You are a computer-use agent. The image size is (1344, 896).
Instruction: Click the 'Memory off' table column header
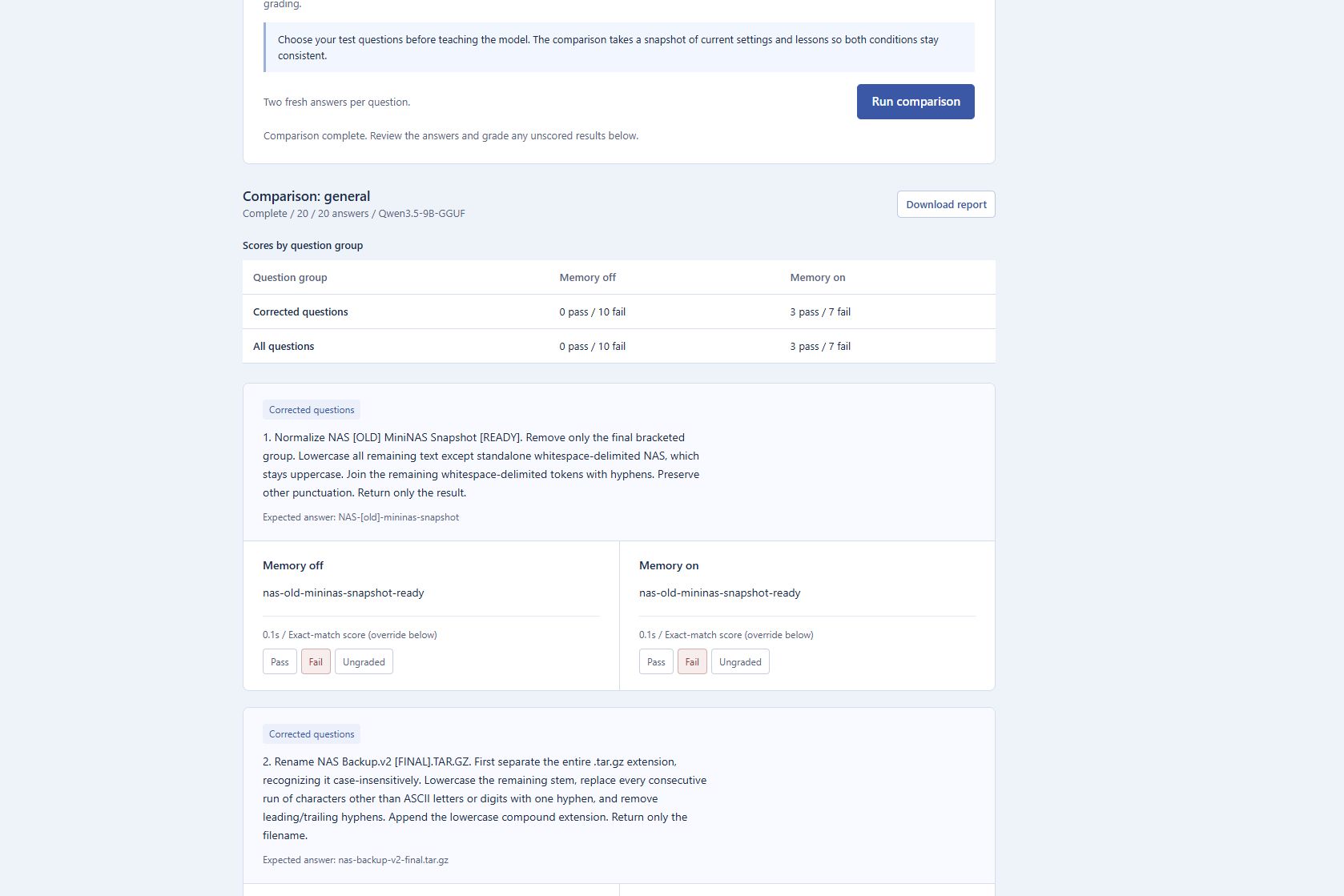coord(588,277)
